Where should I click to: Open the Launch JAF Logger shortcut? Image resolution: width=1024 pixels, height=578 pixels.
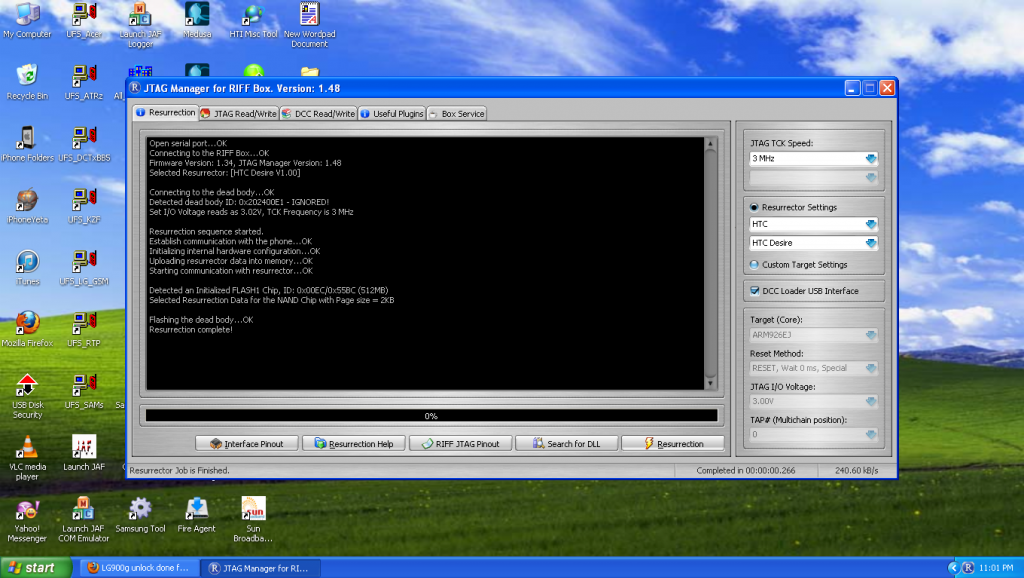140,25
